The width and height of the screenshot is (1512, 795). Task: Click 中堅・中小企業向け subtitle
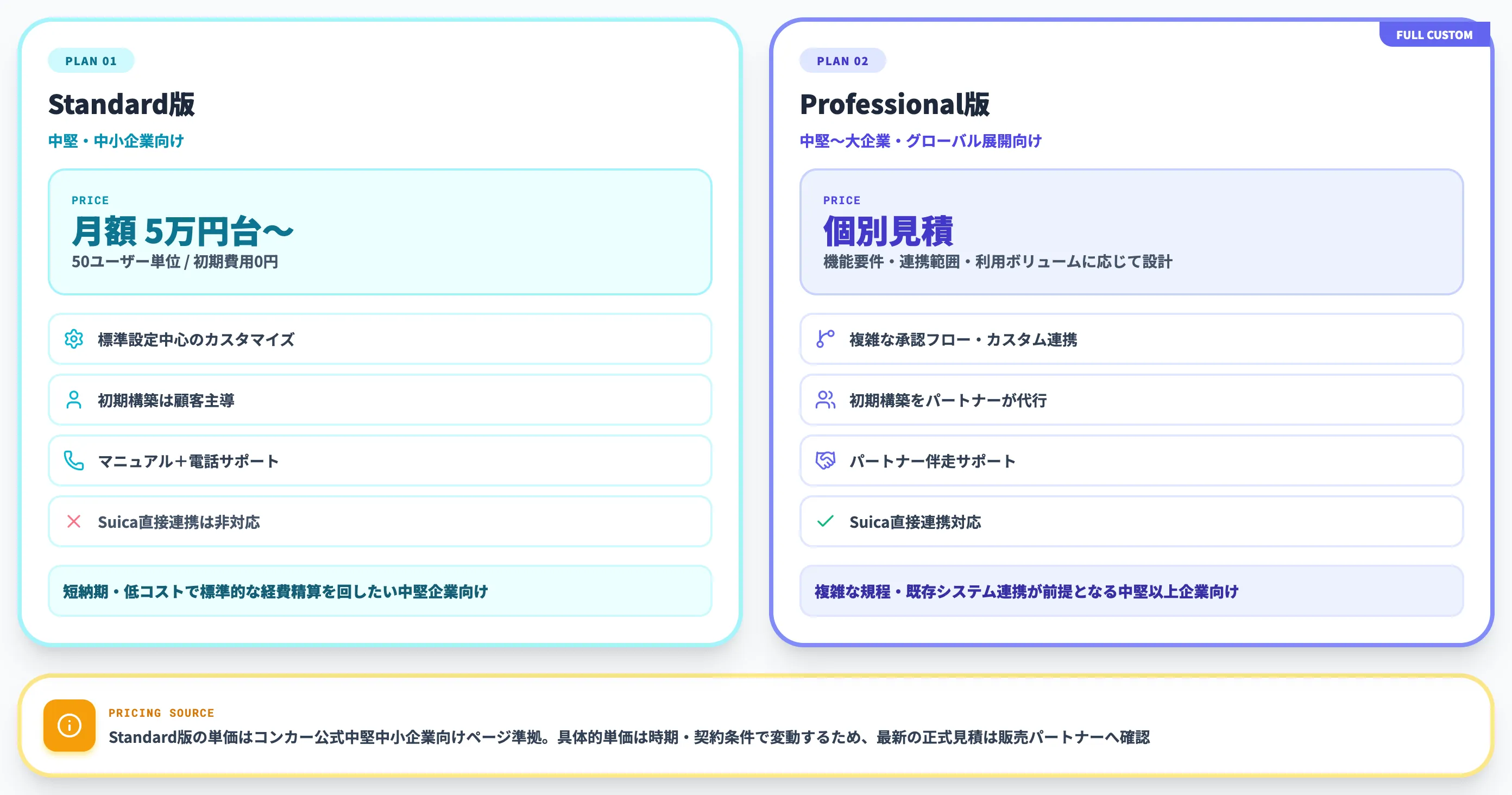click(116, 141)
